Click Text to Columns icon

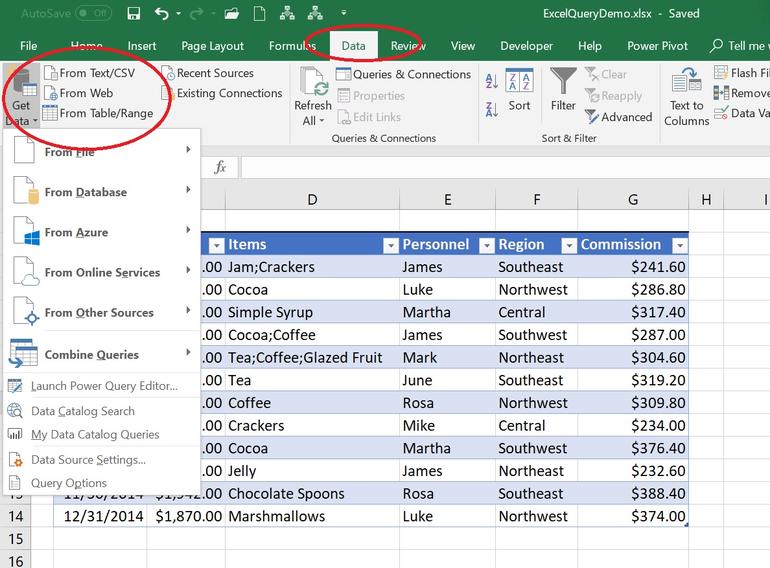coord(686,82)
